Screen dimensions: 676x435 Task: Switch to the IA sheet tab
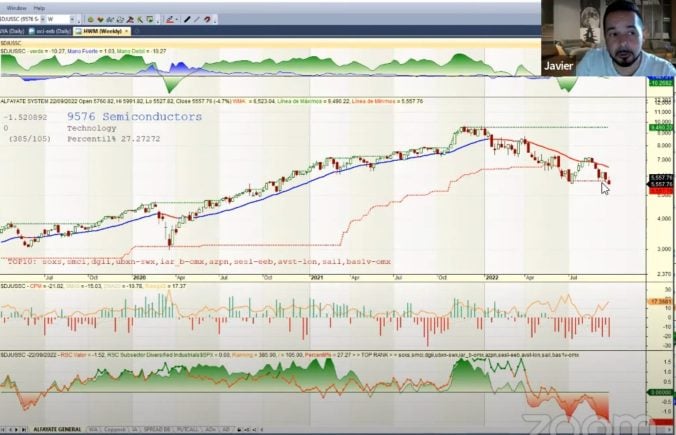pos(135,429)
